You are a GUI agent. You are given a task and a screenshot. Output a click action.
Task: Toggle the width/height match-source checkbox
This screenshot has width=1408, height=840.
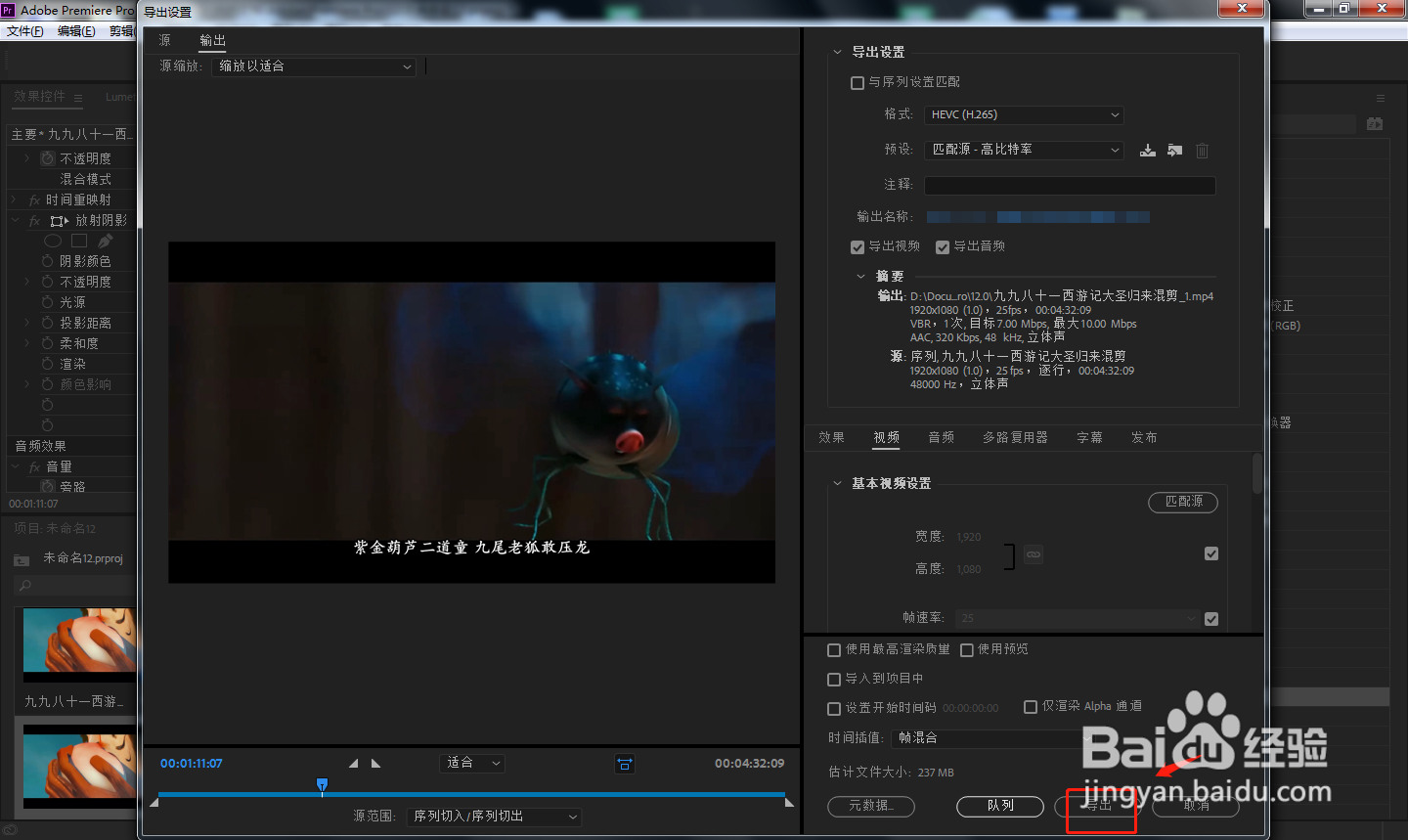tap(1211, 553)
